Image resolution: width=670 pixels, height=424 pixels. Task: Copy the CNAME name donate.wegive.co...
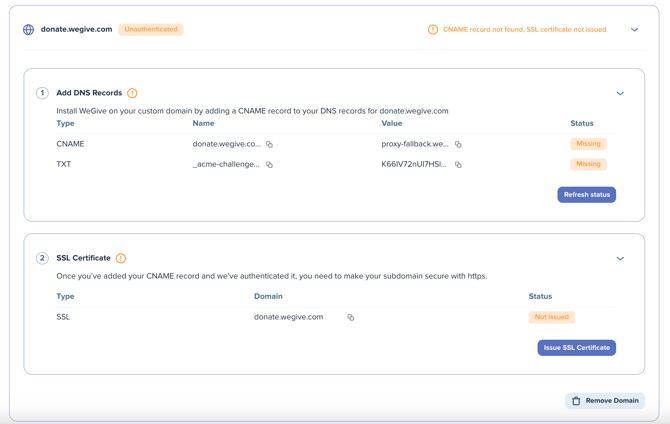click(x=269, y=144)
